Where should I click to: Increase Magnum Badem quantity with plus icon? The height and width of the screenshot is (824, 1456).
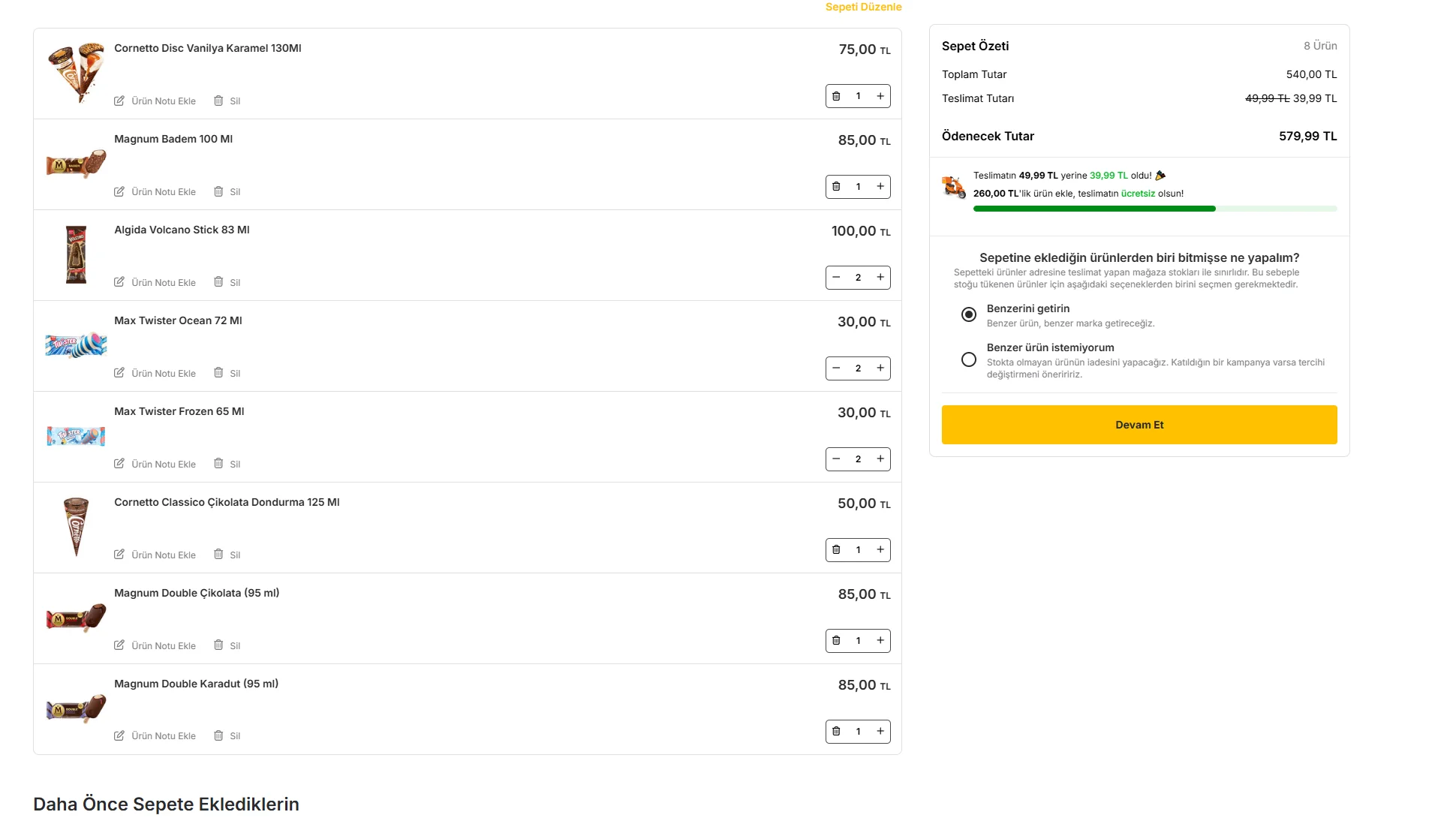click(x=880, y=187)
